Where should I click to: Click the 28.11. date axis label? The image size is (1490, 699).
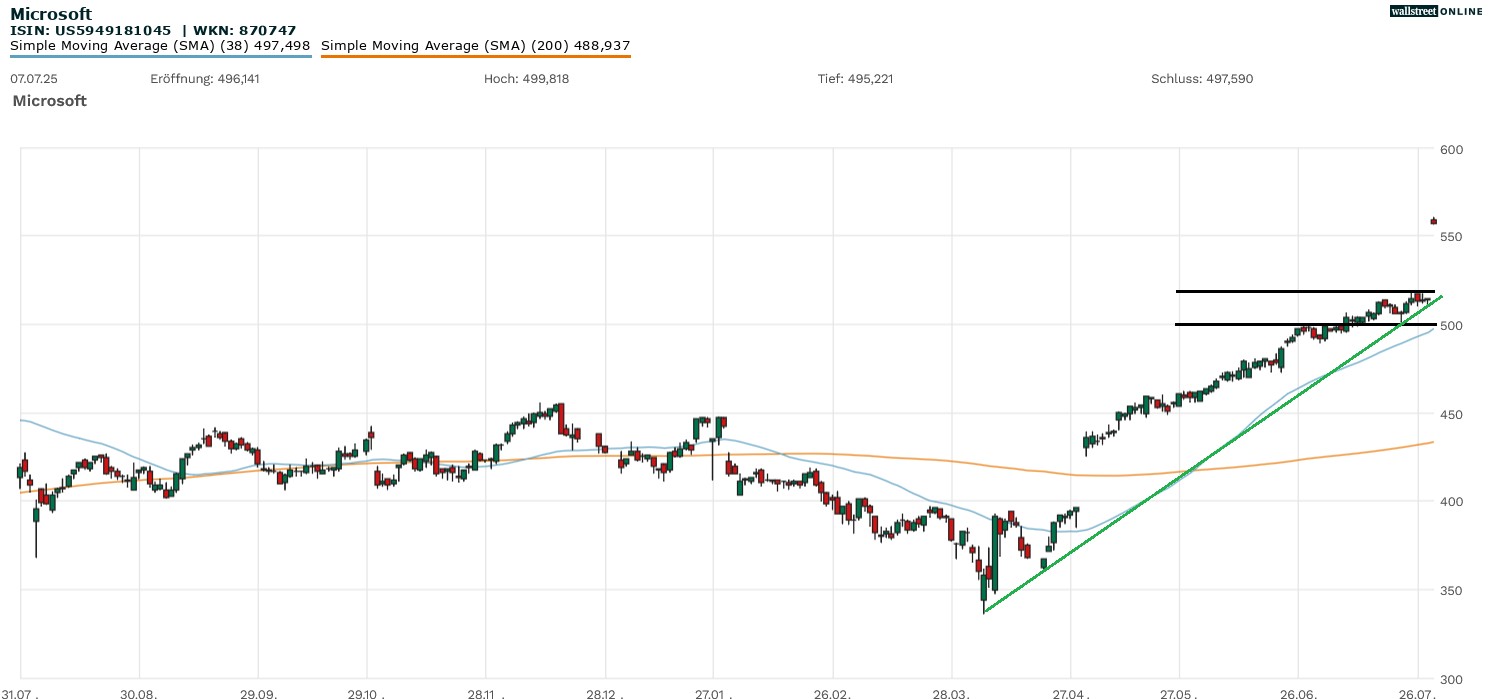coord(485,693)
